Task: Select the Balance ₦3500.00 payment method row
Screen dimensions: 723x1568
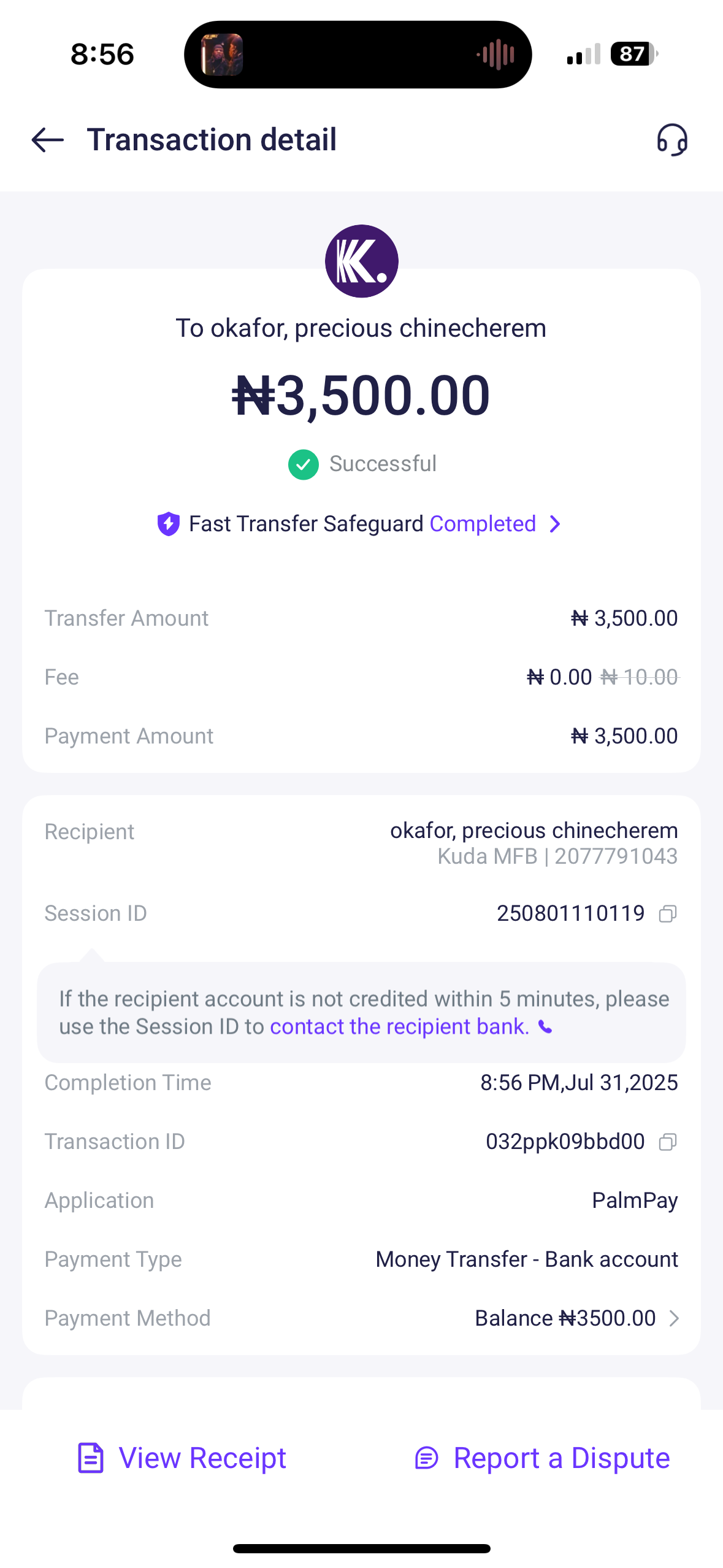Action: click(565, 1318)
